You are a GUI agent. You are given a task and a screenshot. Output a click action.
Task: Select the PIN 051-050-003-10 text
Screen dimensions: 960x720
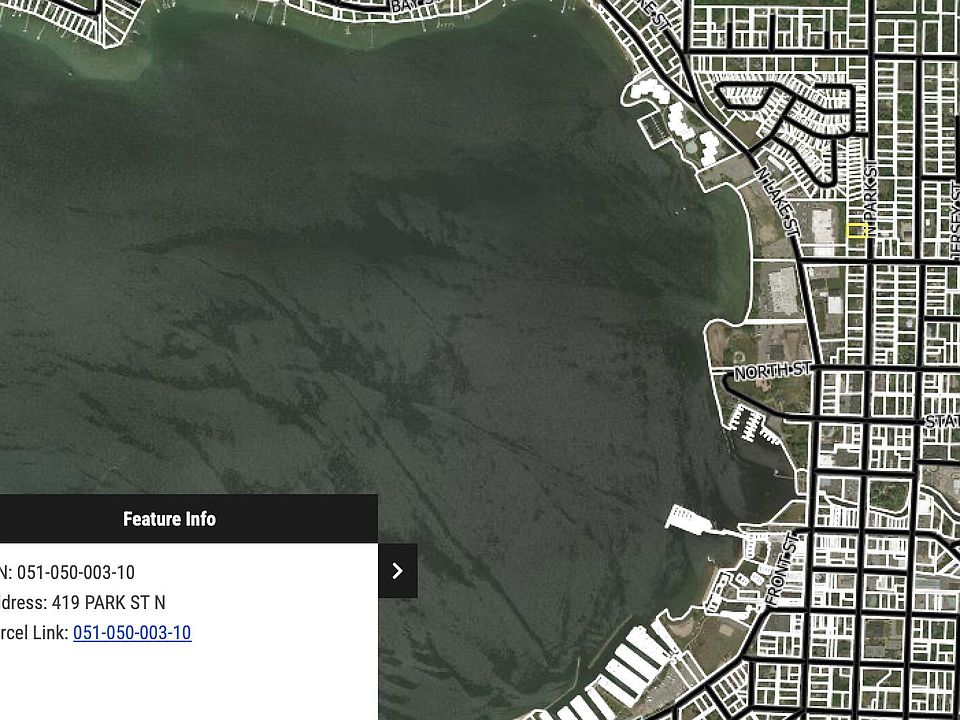click(x=67, y=572)
